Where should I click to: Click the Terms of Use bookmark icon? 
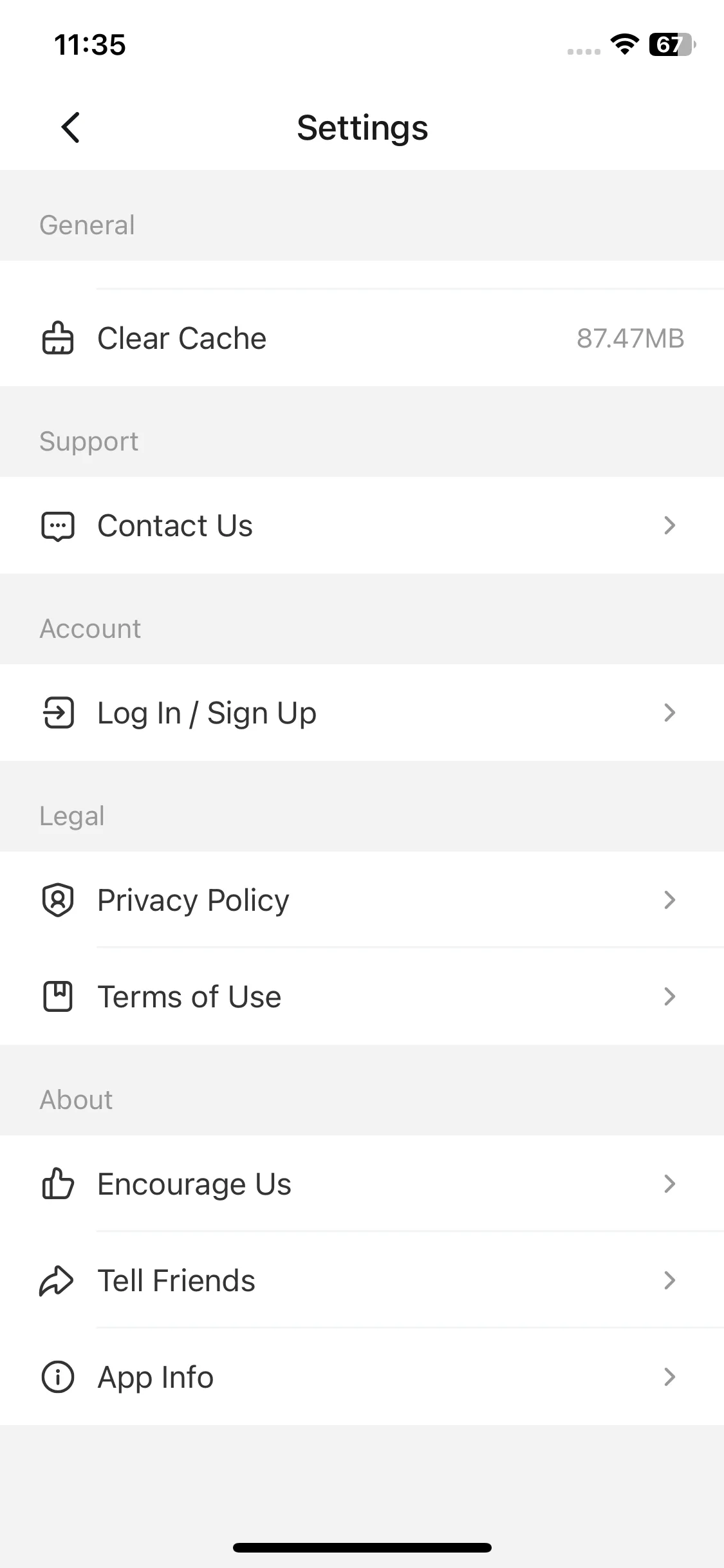click(x=58, y=996)
